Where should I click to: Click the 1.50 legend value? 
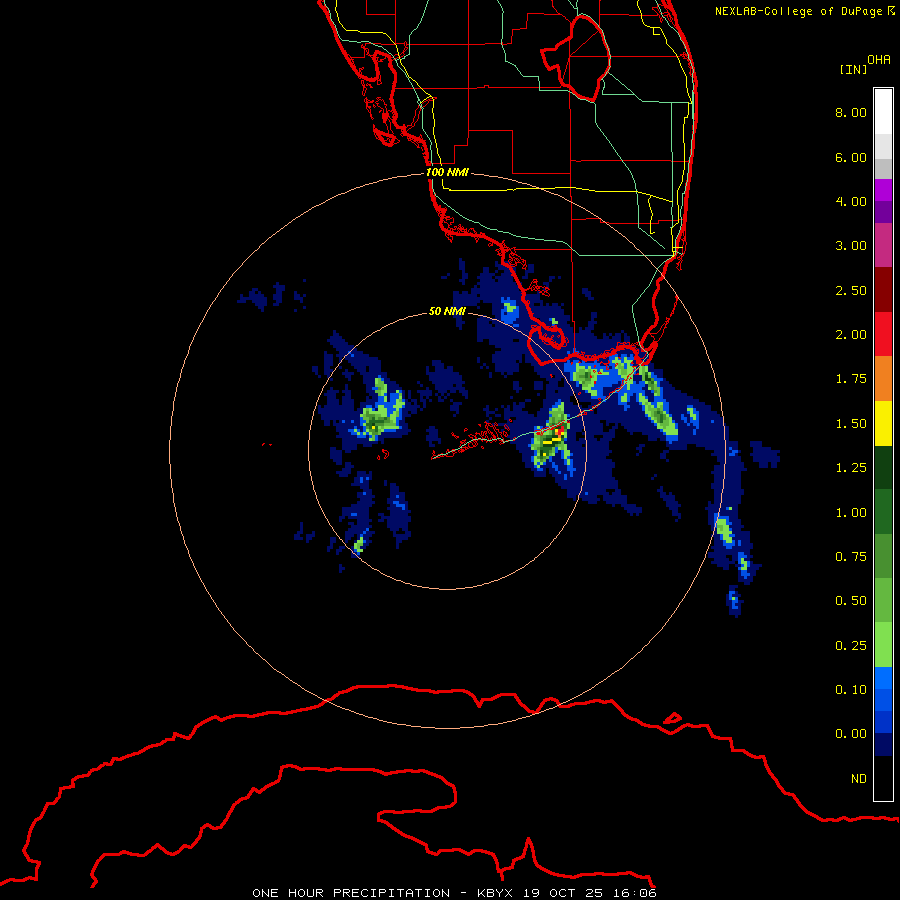(x=851, y=424)
